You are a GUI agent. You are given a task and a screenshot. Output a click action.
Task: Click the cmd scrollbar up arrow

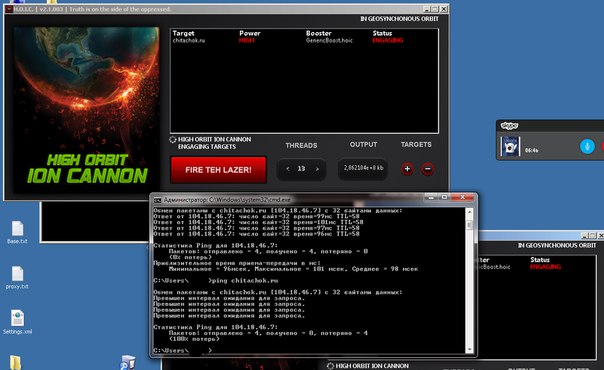469,212
